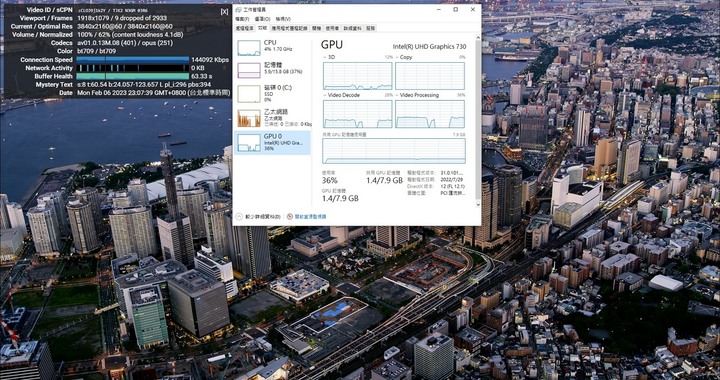Select 乙太網路 Ethernet in the sidebar

[273, 118]
